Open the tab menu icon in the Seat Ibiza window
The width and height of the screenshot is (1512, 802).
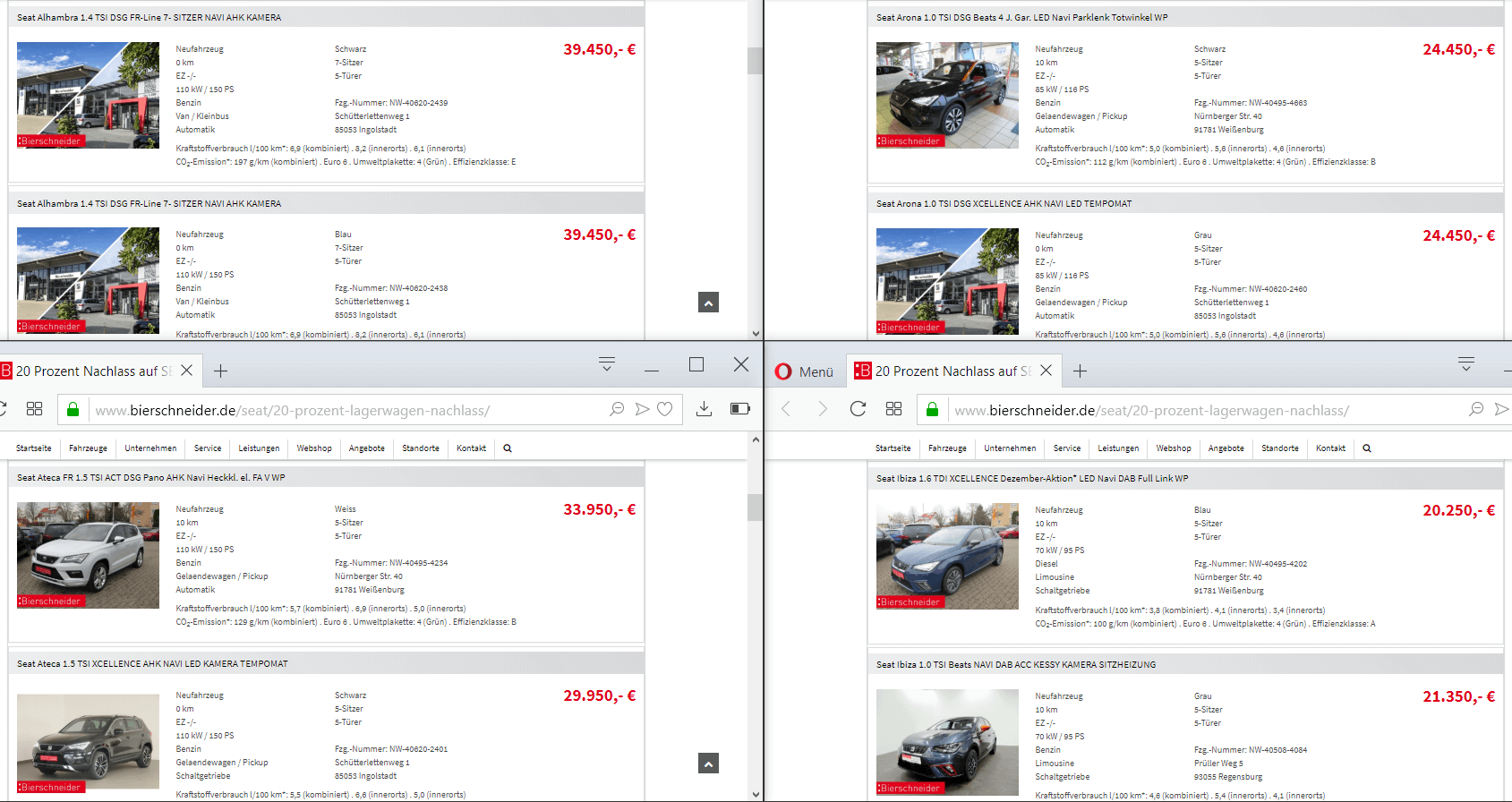(x=1466, y=364)
